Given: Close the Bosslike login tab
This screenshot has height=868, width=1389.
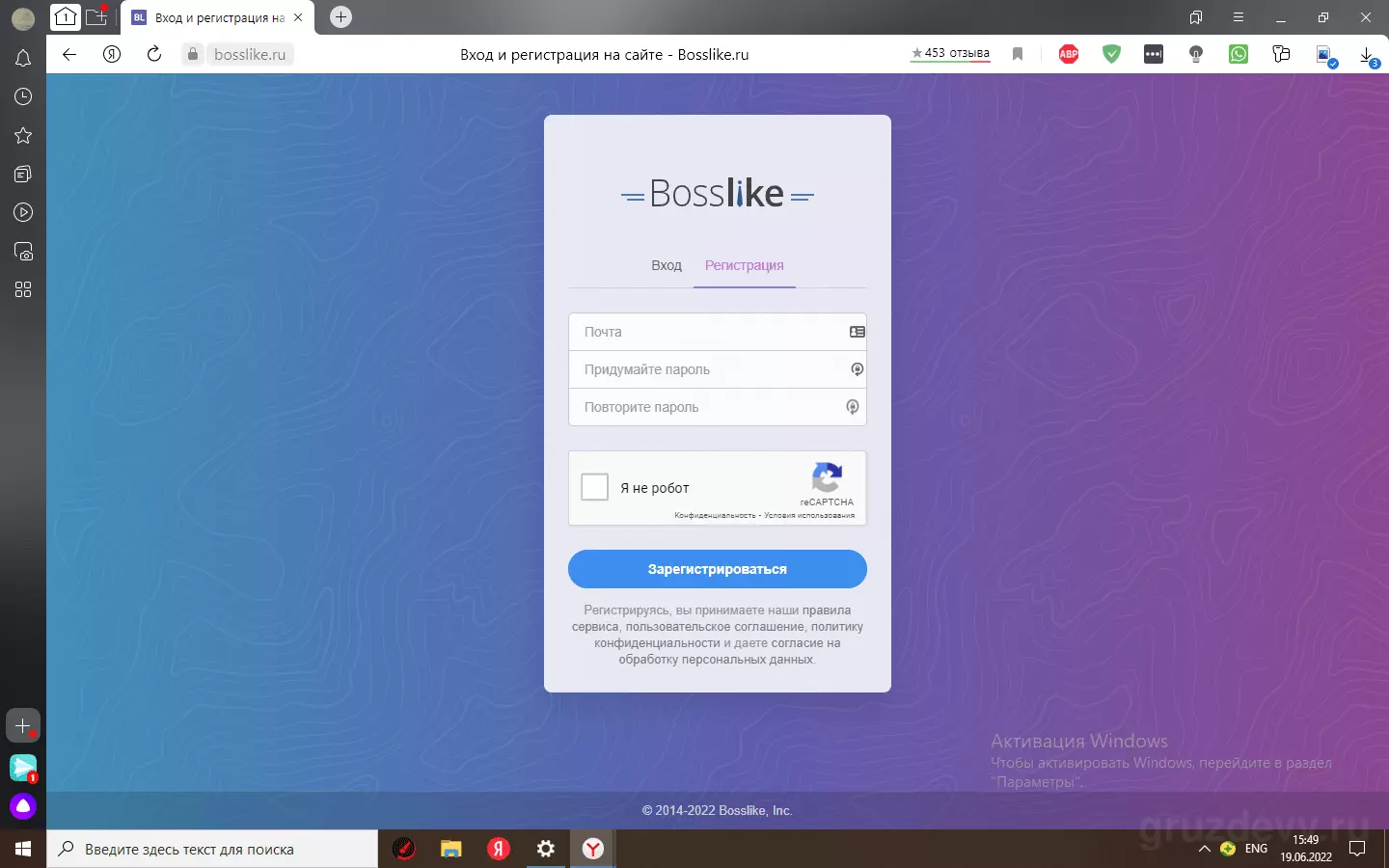Looking at the screenshot, I should click(298, 17).
